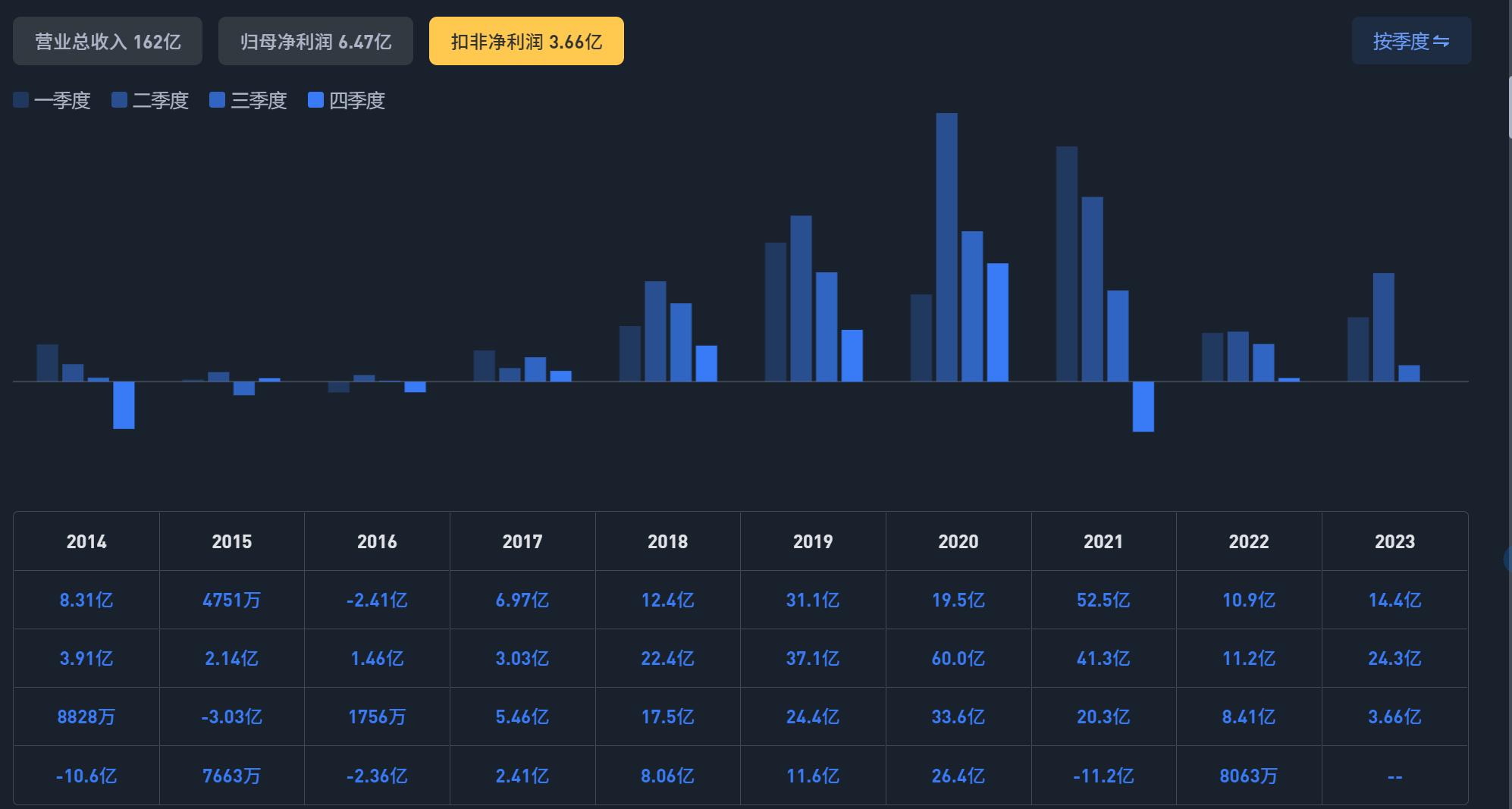Click the 8.06亿 cell
This screenshot has width=1512, height=809.
[668, 776]
